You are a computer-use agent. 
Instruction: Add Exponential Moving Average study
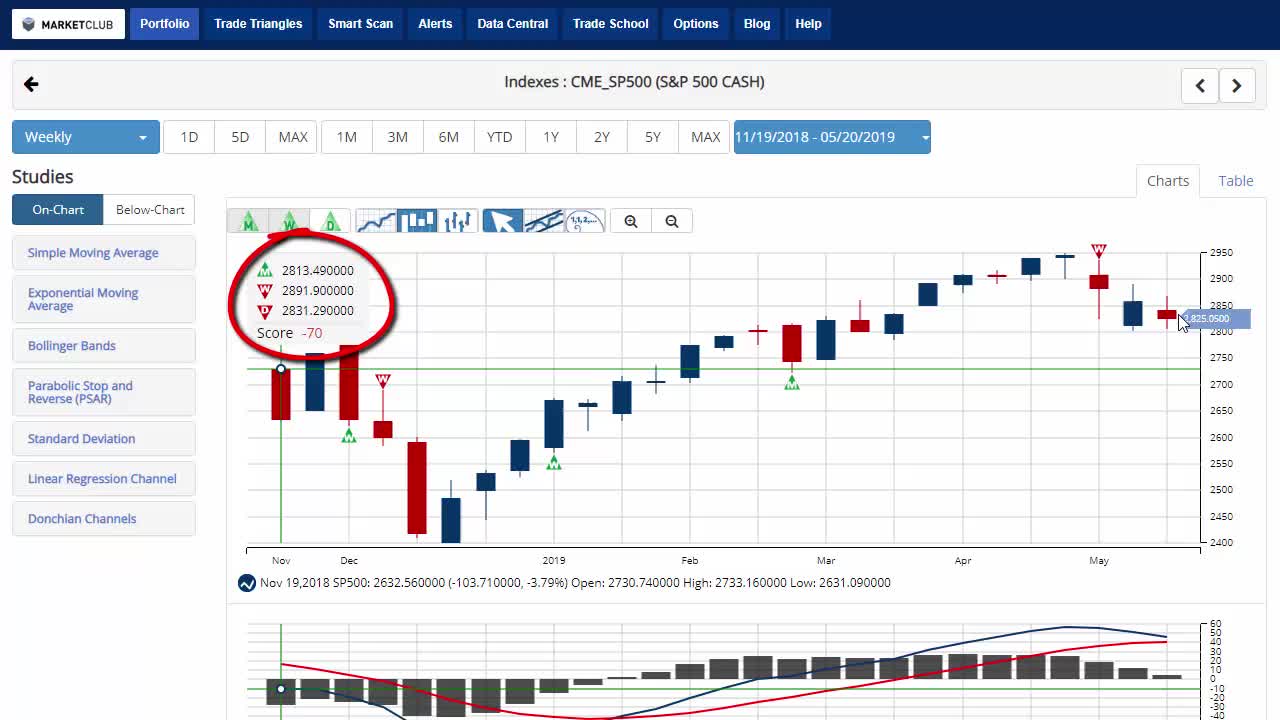[x=104, y=299]
